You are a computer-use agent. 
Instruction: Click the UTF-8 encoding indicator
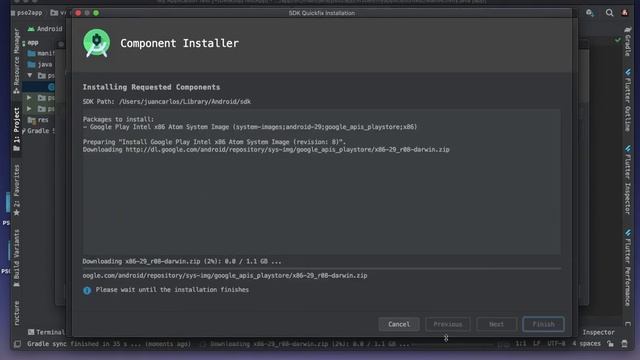[556, 344]
